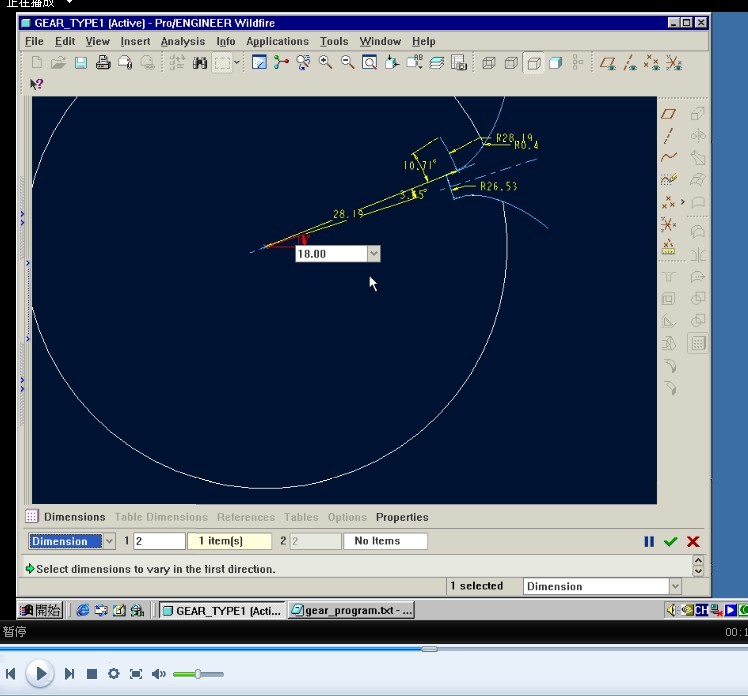This screenshot has height=696, width=748.
Task: Click media player Stop button
Action: click(92, 674)
